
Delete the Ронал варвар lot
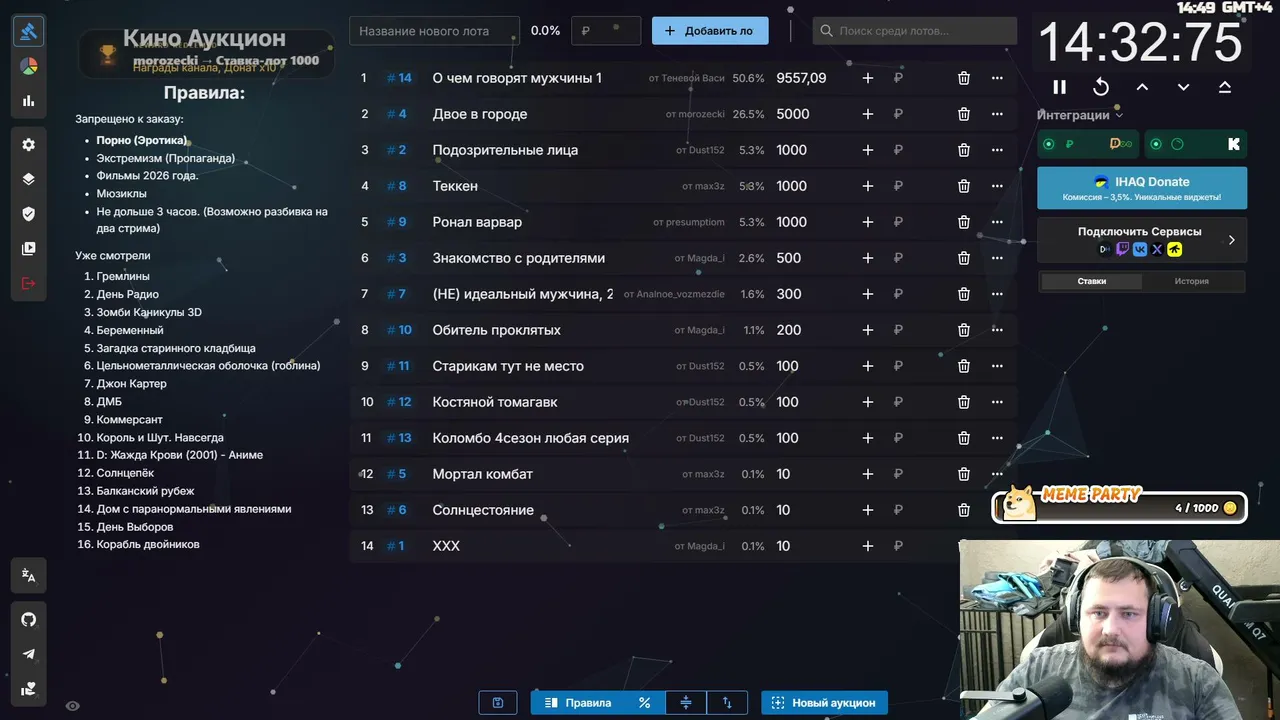pyautogui.click(x=964, y=222)
